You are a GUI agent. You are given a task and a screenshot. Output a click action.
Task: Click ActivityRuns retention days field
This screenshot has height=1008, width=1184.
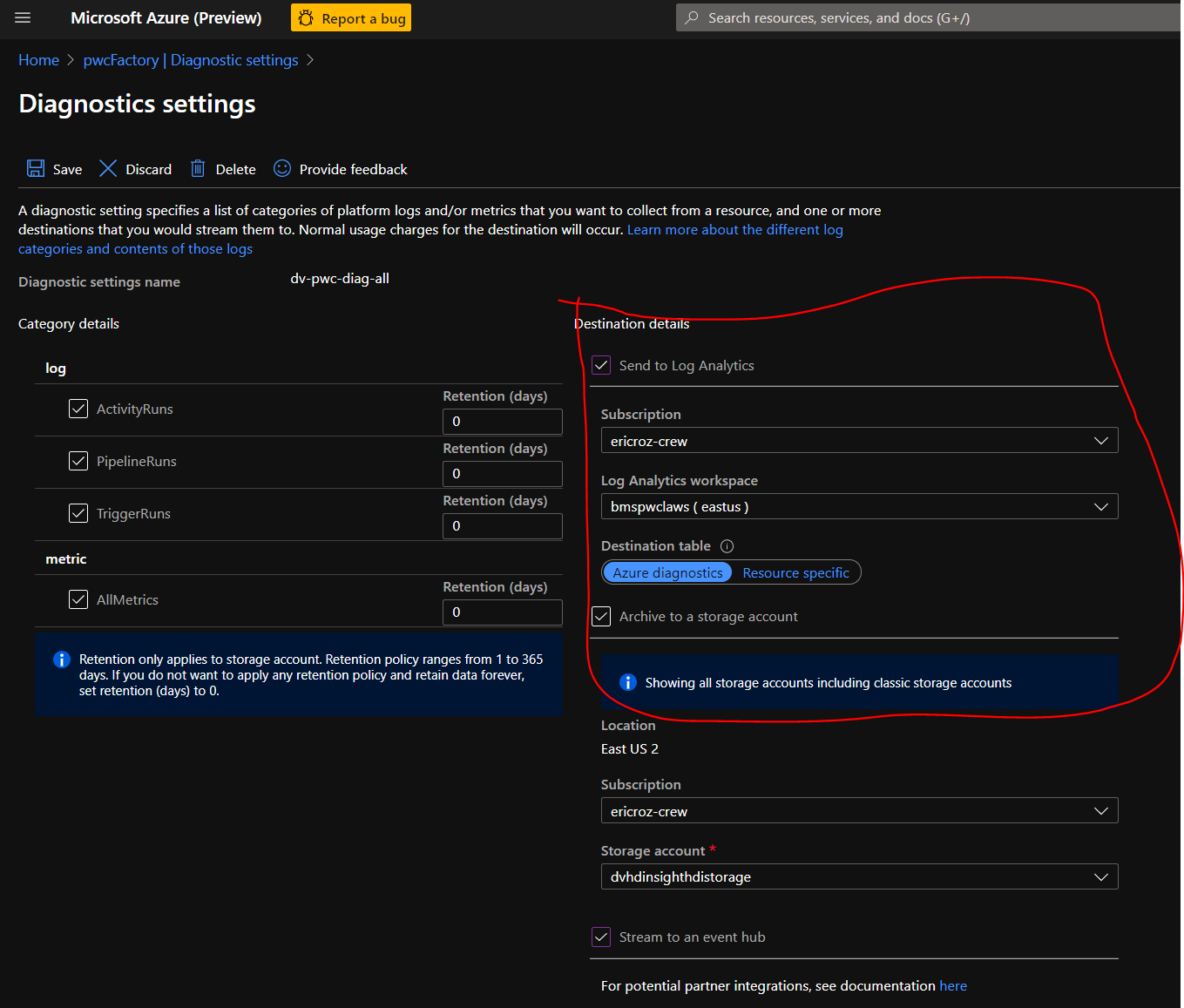tap(503, 422)
